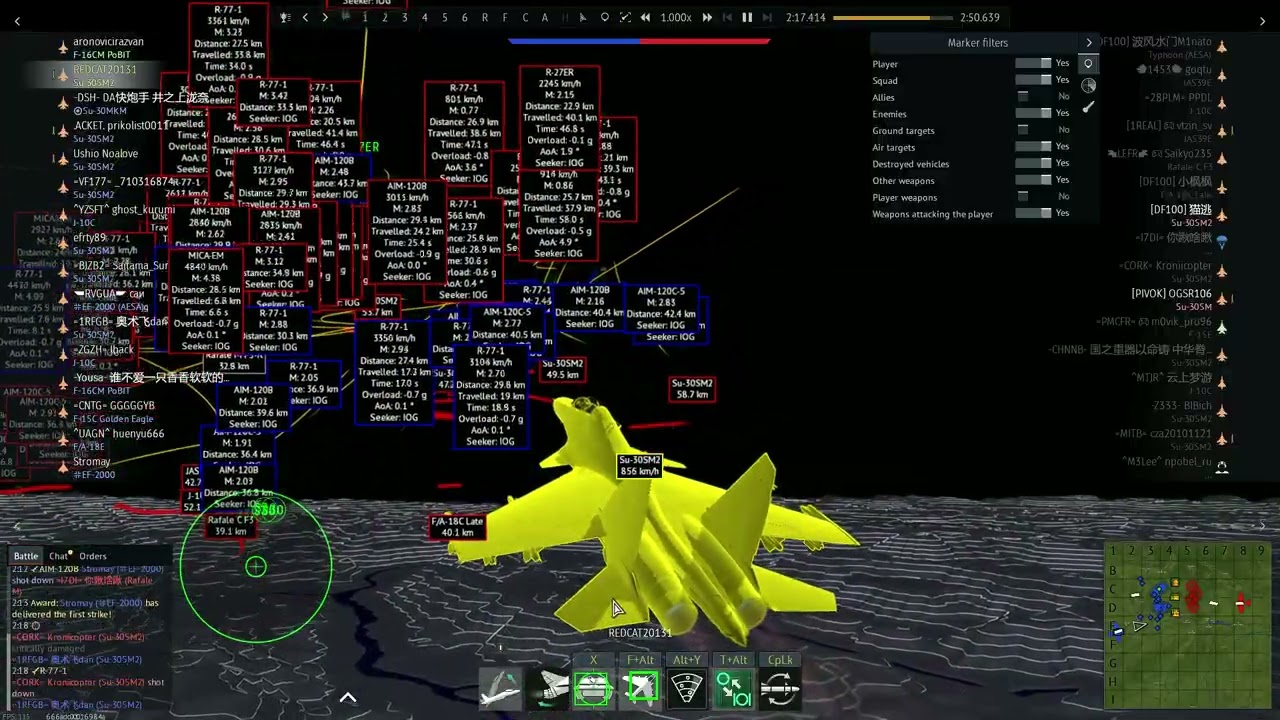The image size is (1280, 720).
Task: Select camera mode C
Action: pos(525,17)
